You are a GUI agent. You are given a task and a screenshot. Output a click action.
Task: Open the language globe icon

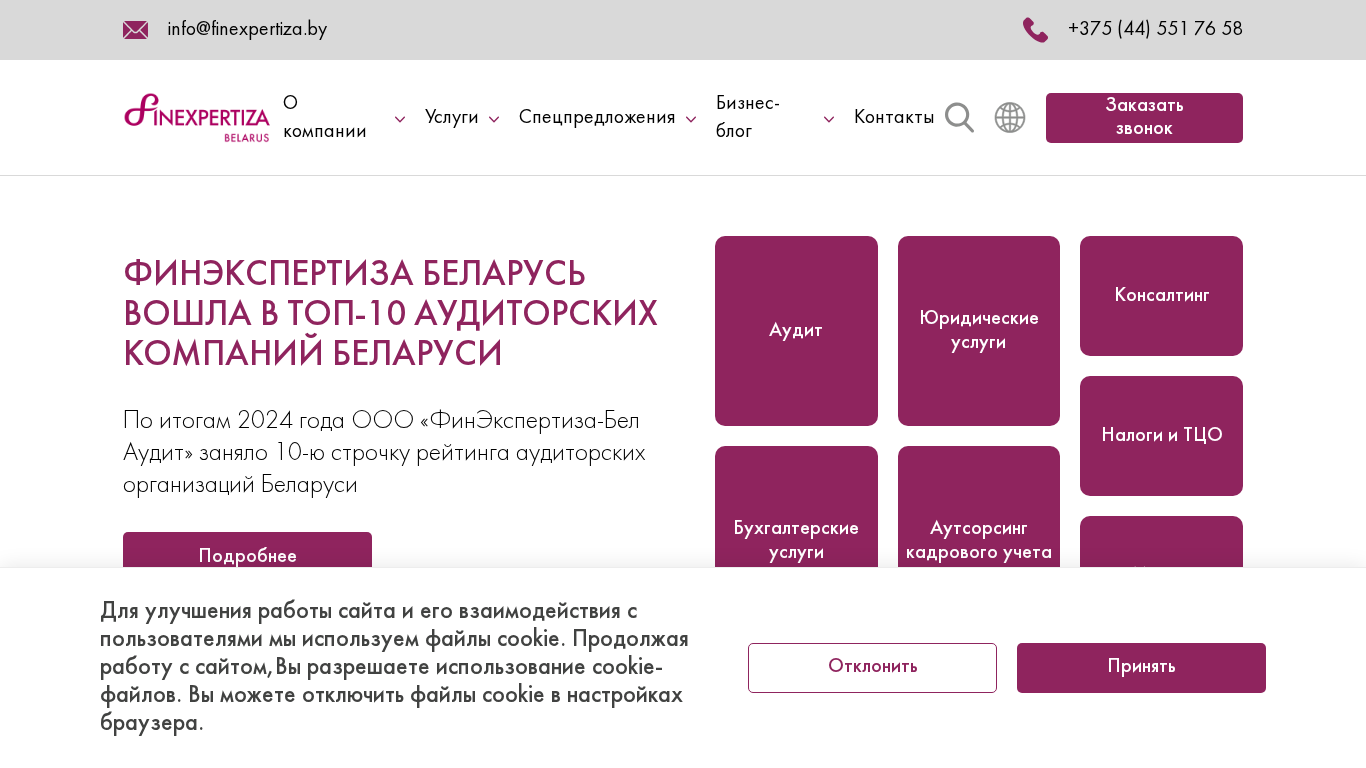pos(1010,118)
